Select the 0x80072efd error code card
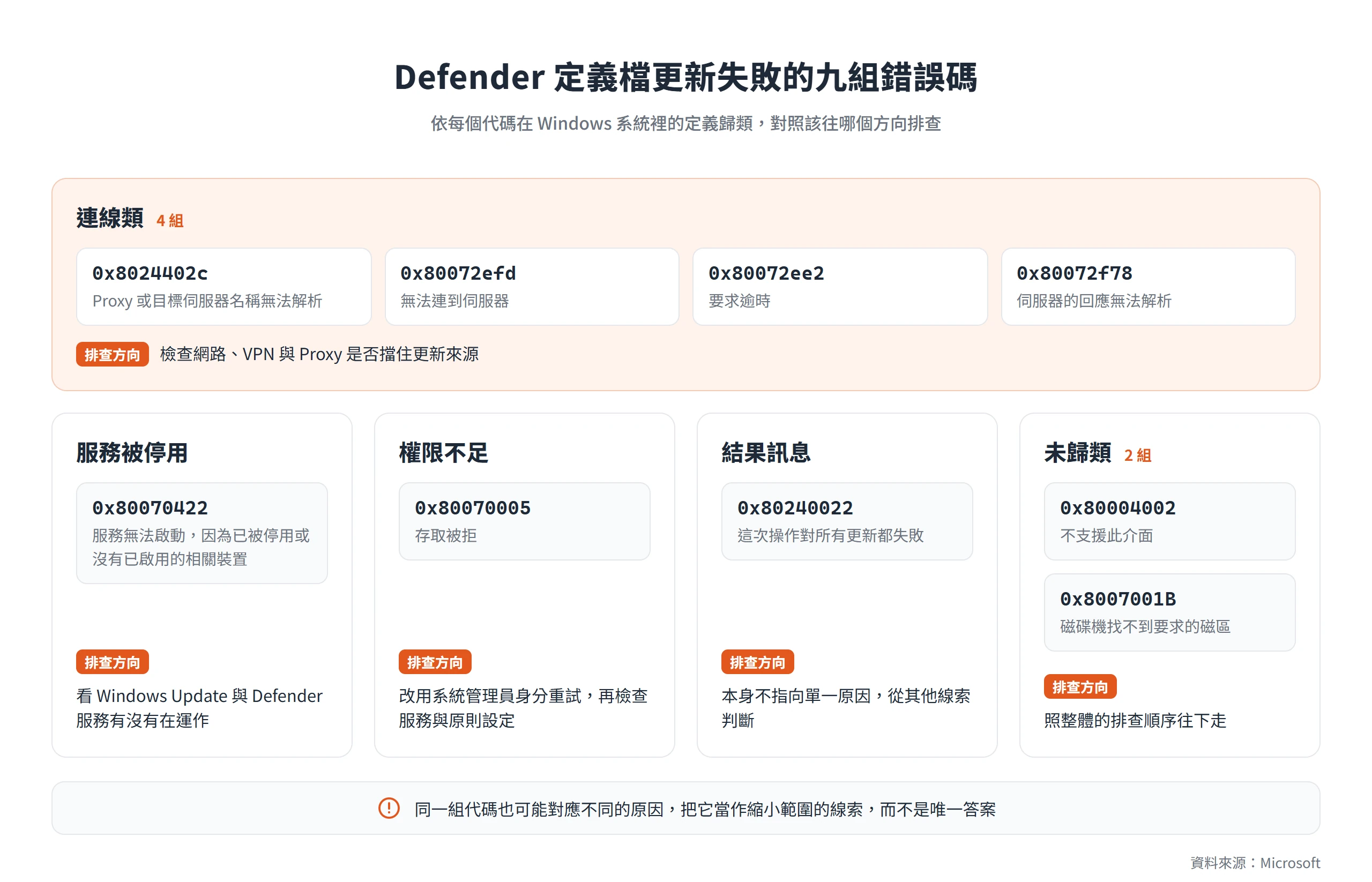 (x=532, y=286)
